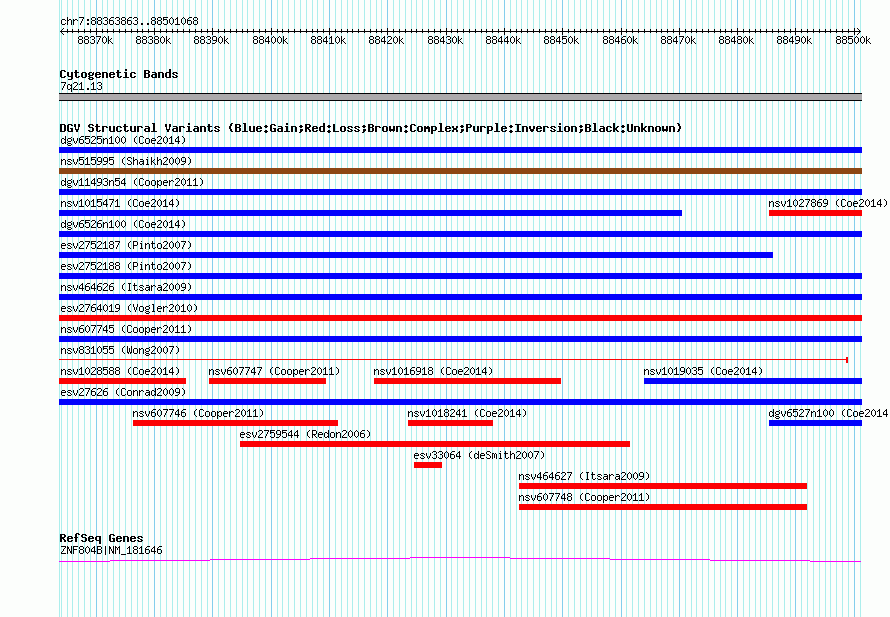Click the 88450k ruler tick label
Viewport: 890px width, 617px height.
(561, 40)
